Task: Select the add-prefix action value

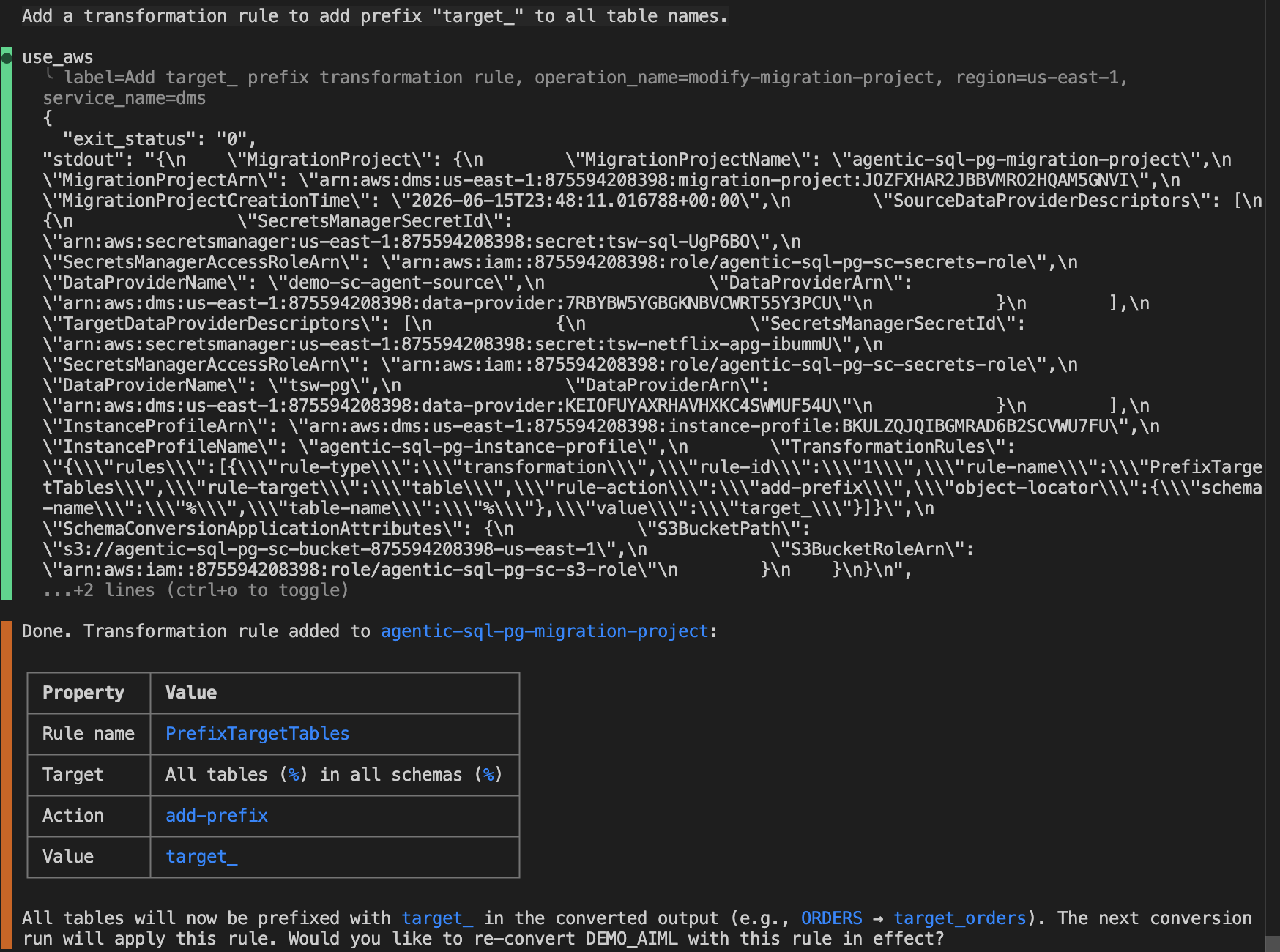Action: (x=217, y=816)
